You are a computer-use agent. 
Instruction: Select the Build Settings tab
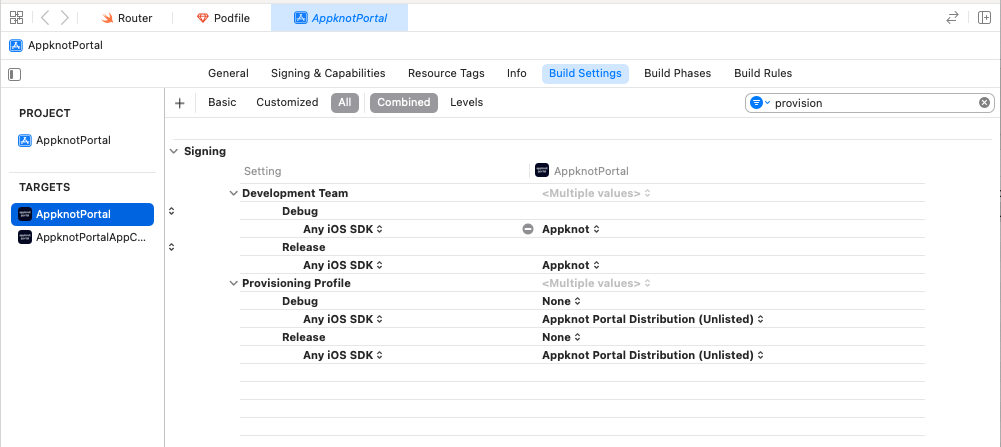pyautogui.click(x=585, y=73)
